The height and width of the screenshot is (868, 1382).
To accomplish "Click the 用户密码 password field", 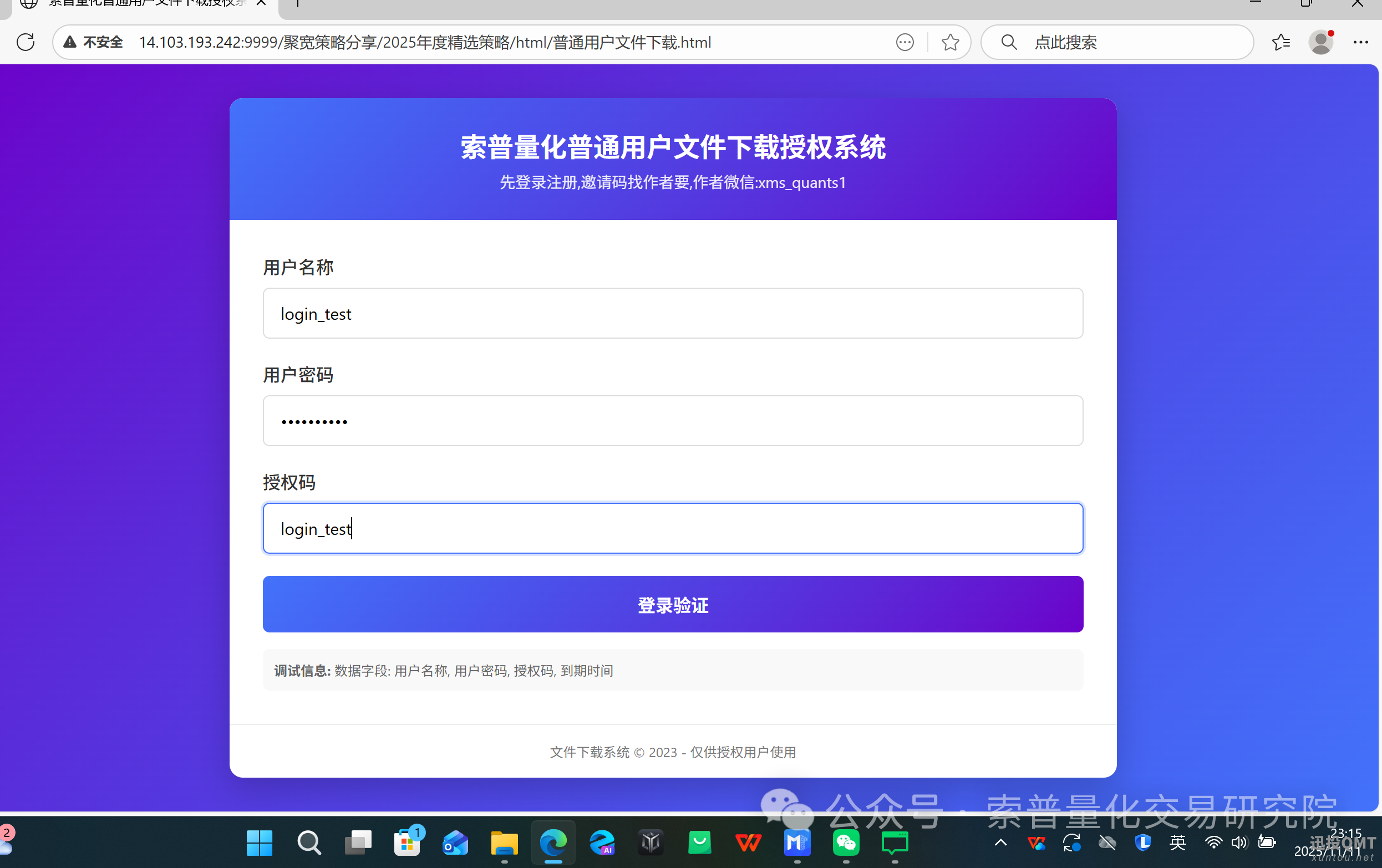I will tap(672, 421).
